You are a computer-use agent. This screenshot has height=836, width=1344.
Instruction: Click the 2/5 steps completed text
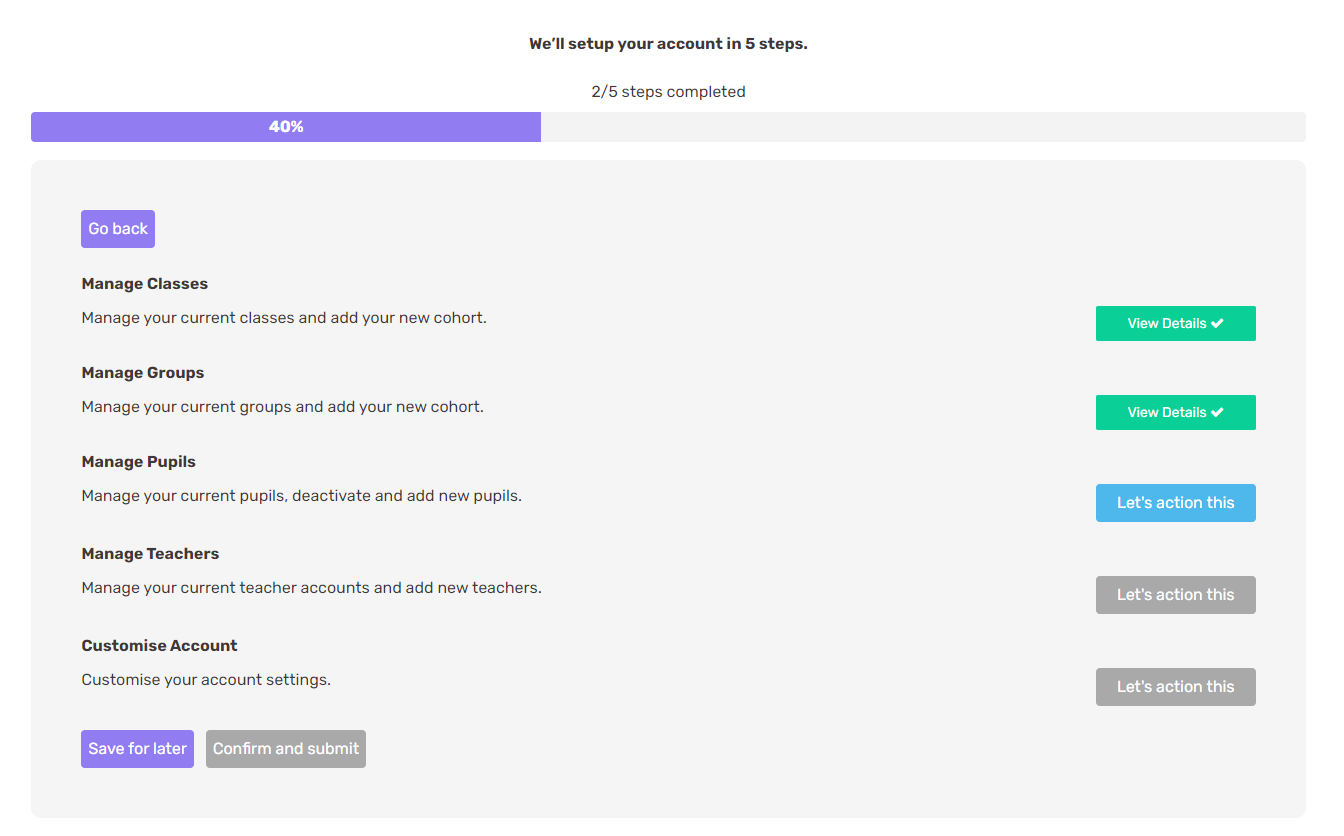(668, 92)
